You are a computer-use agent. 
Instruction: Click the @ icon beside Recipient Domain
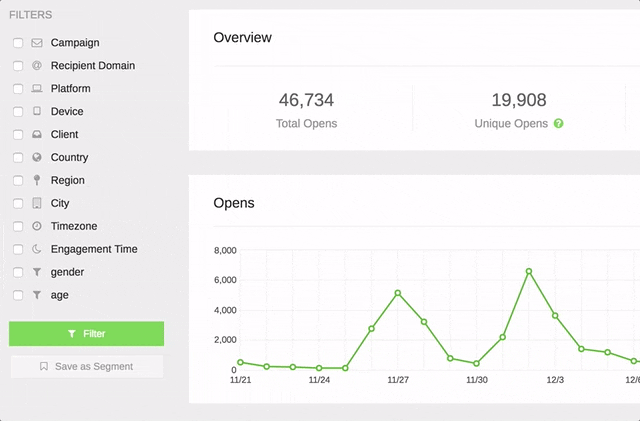37,65
